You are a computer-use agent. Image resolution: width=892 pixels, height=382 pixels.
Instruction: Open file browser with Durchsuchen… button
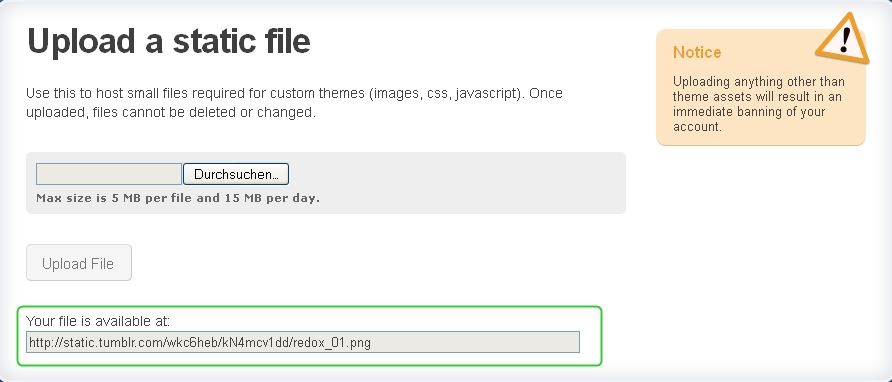coord(236,174)
